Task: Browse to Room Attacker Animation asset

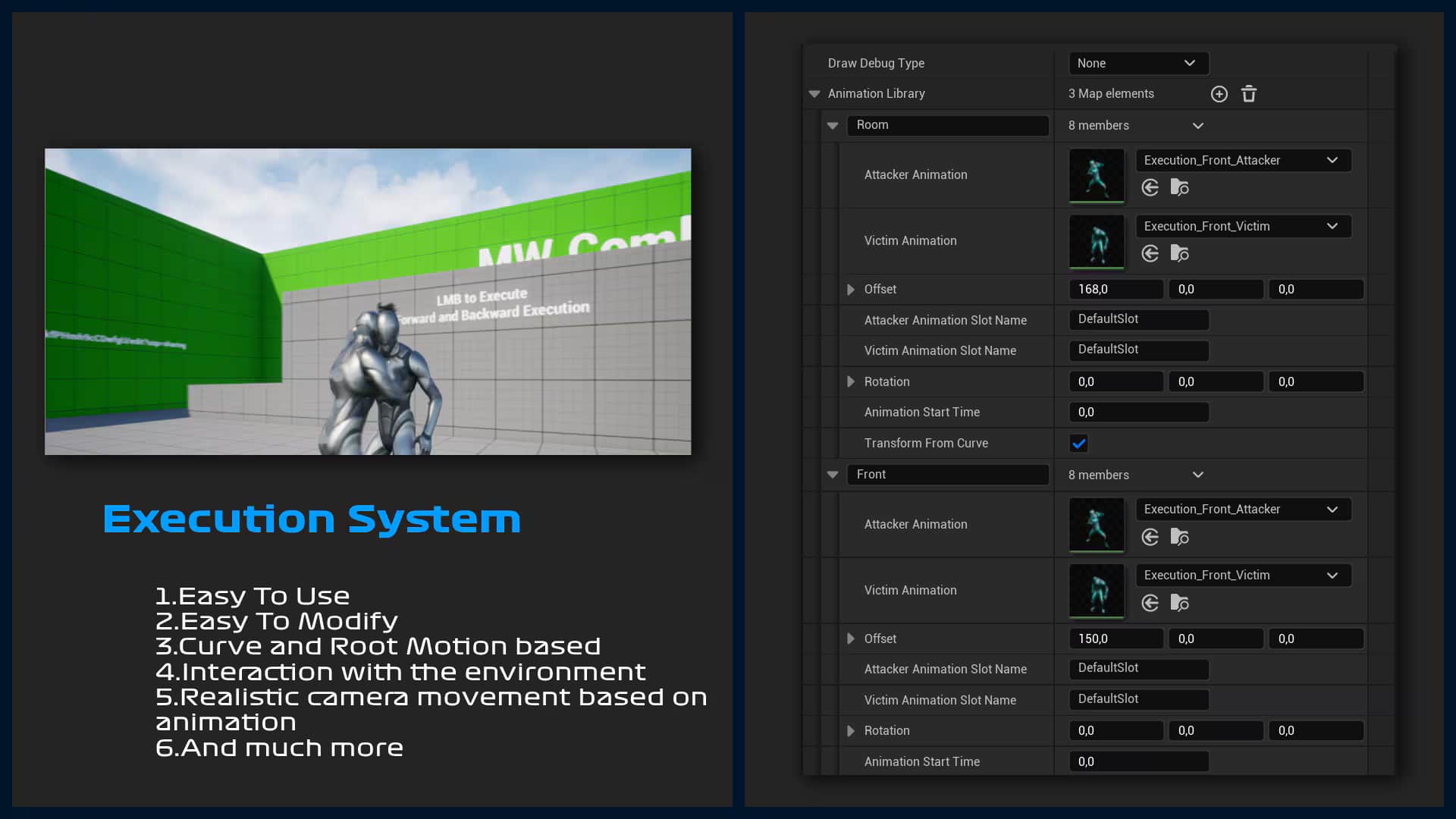Action: click(x=1179, y=187)
